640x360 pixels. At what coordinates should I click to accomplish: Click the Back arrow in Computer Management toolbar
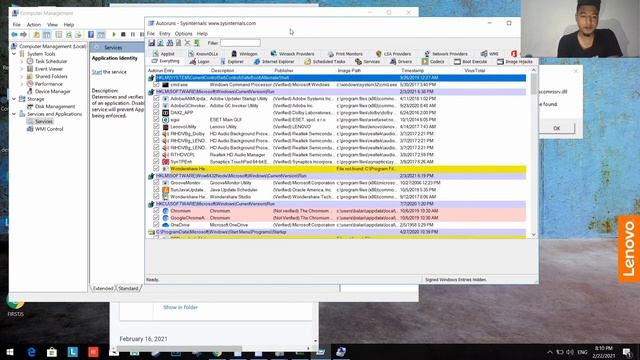click(x=14, y=35)
